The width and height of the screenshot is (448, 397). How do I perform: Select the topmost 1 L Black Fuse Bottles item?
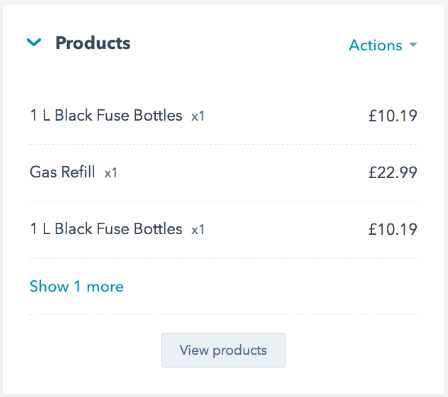coord(106,115)
